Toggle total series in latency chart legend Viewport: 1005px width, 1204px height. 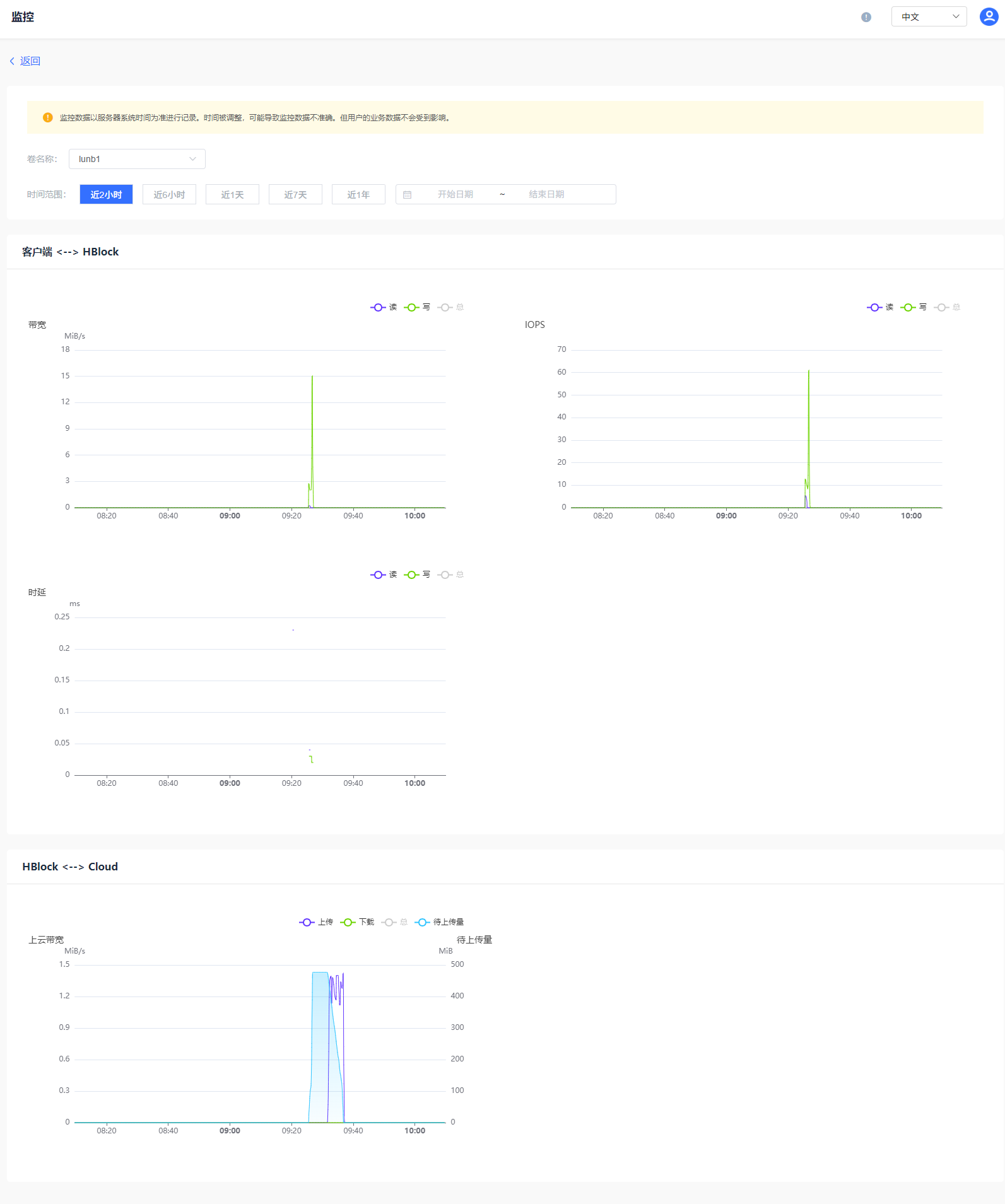pyautogui.click(x=450, y=575)
